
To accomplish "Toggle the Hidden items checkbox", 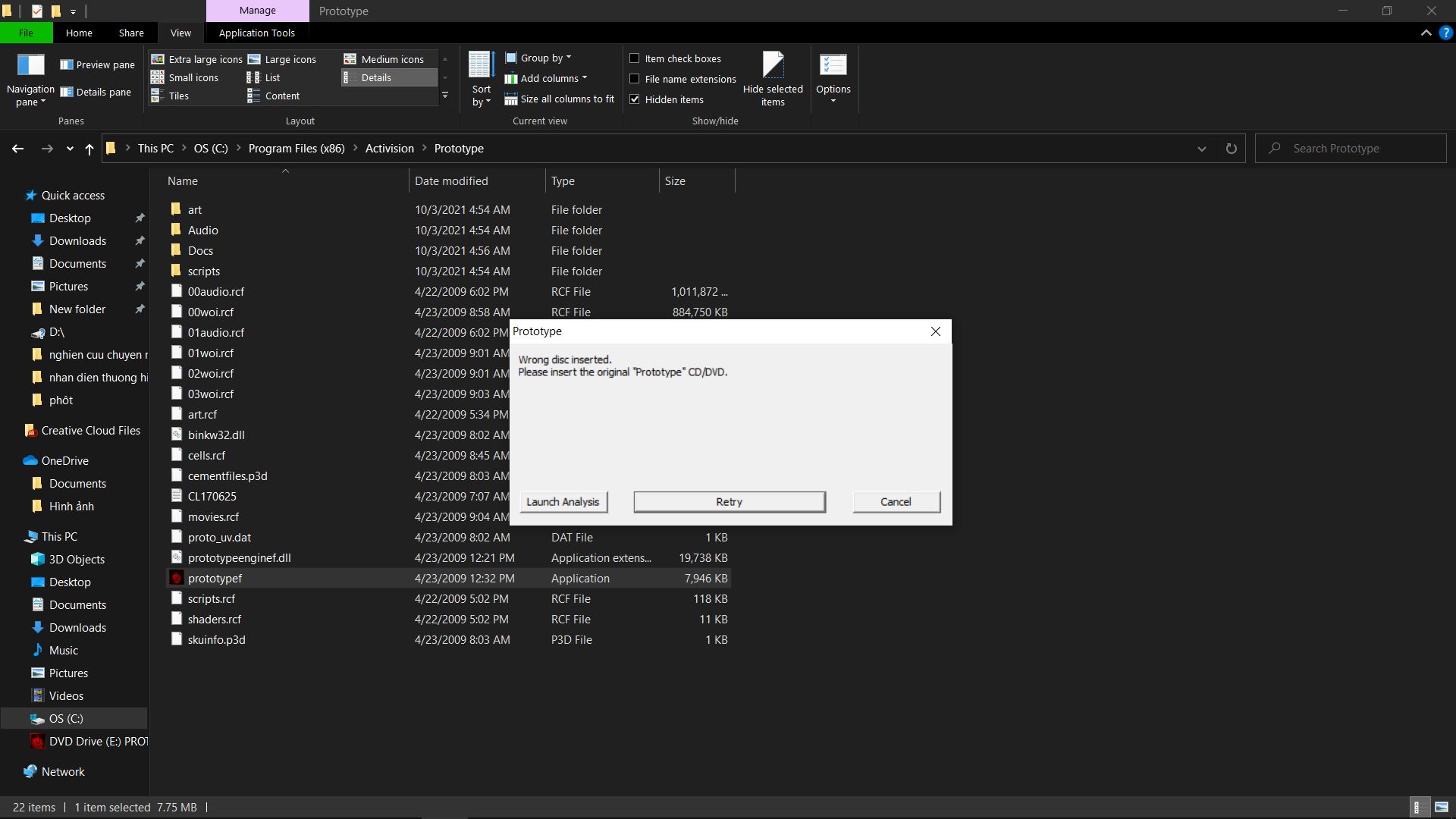I will coord(633,98).
